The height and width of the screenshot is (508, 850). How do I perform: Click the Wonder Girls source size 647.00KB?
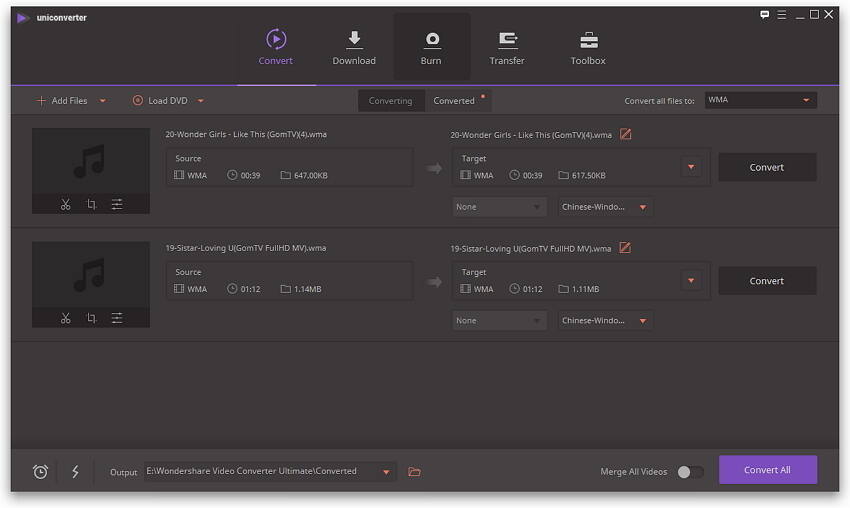coord(310,176)
